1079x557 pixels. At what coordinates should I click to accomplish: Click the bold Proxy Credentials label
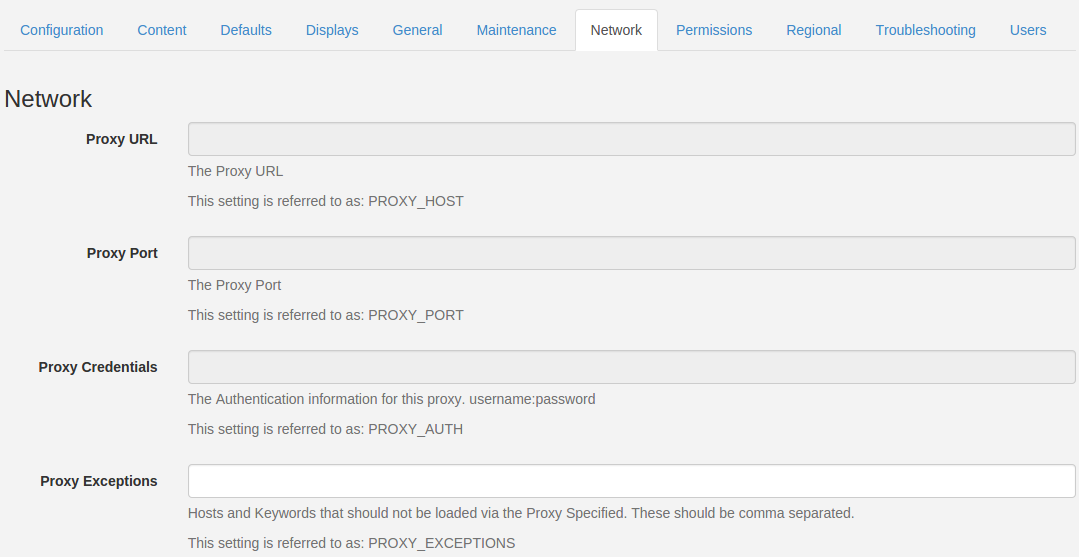(x=98, y=367)
